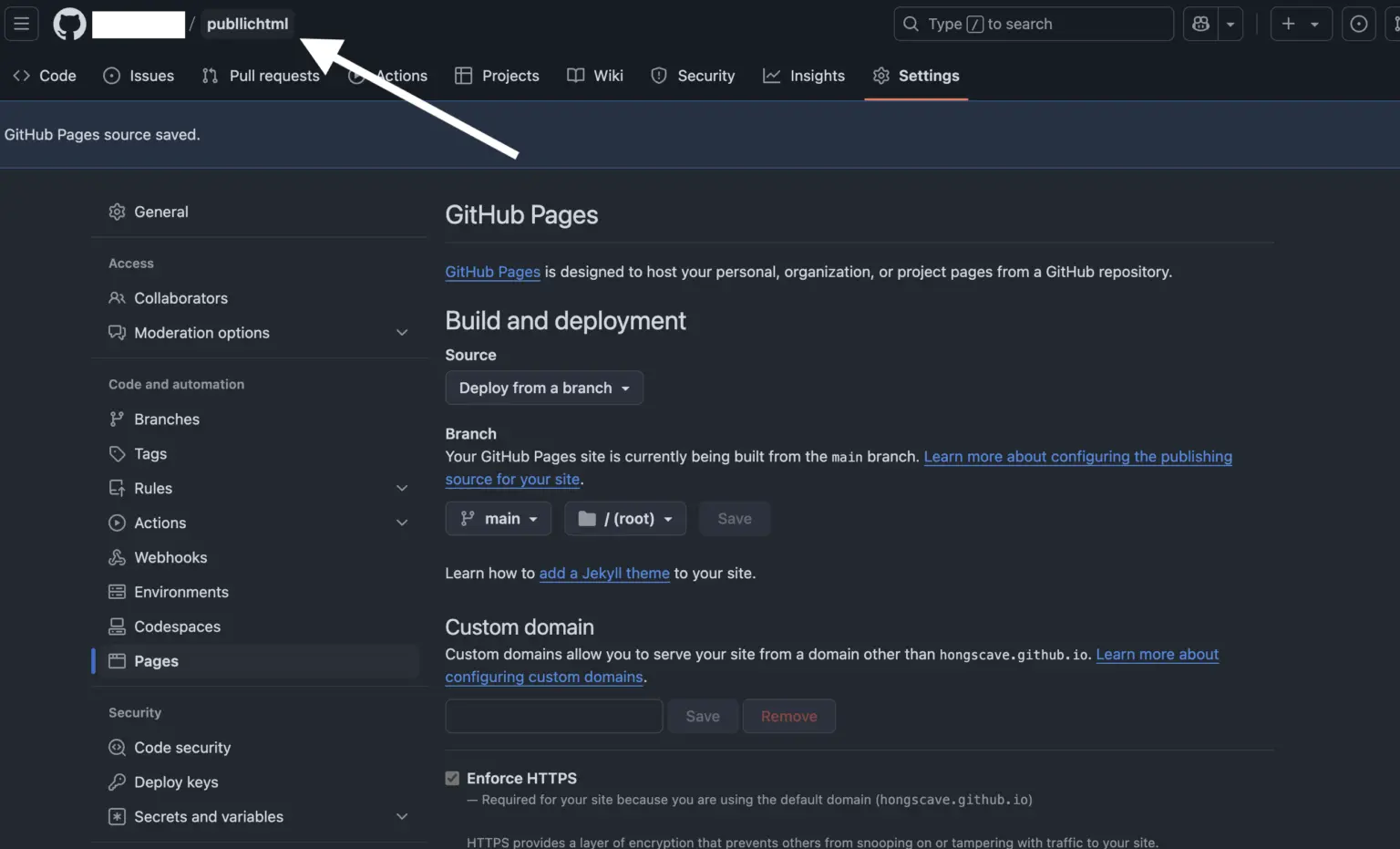This screenshot has width=1400, height=849.
Task: Open the add a Jekyll theme link
Action: pos(604,573)
